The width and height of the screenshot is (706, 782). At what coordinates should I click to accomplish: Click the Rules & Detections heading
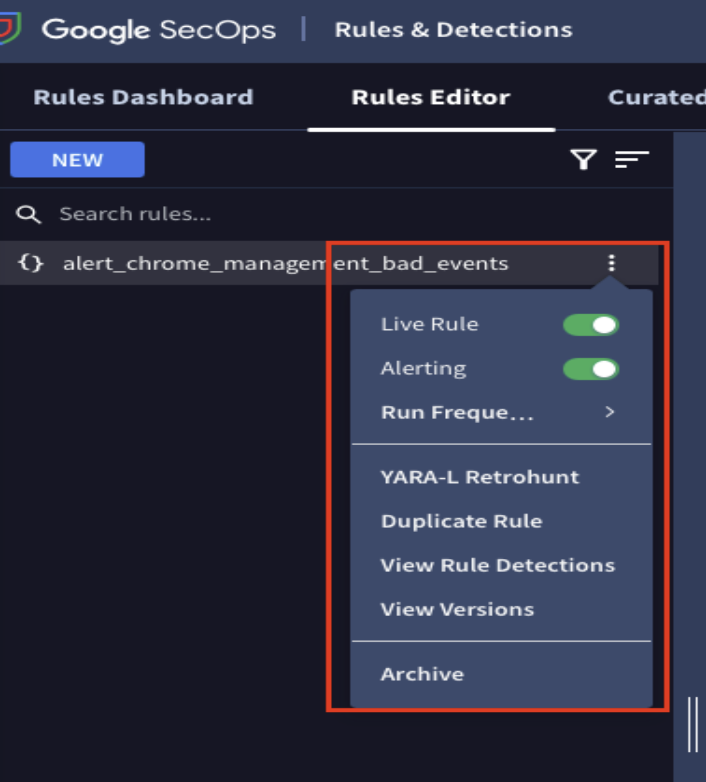coord(453,30)
